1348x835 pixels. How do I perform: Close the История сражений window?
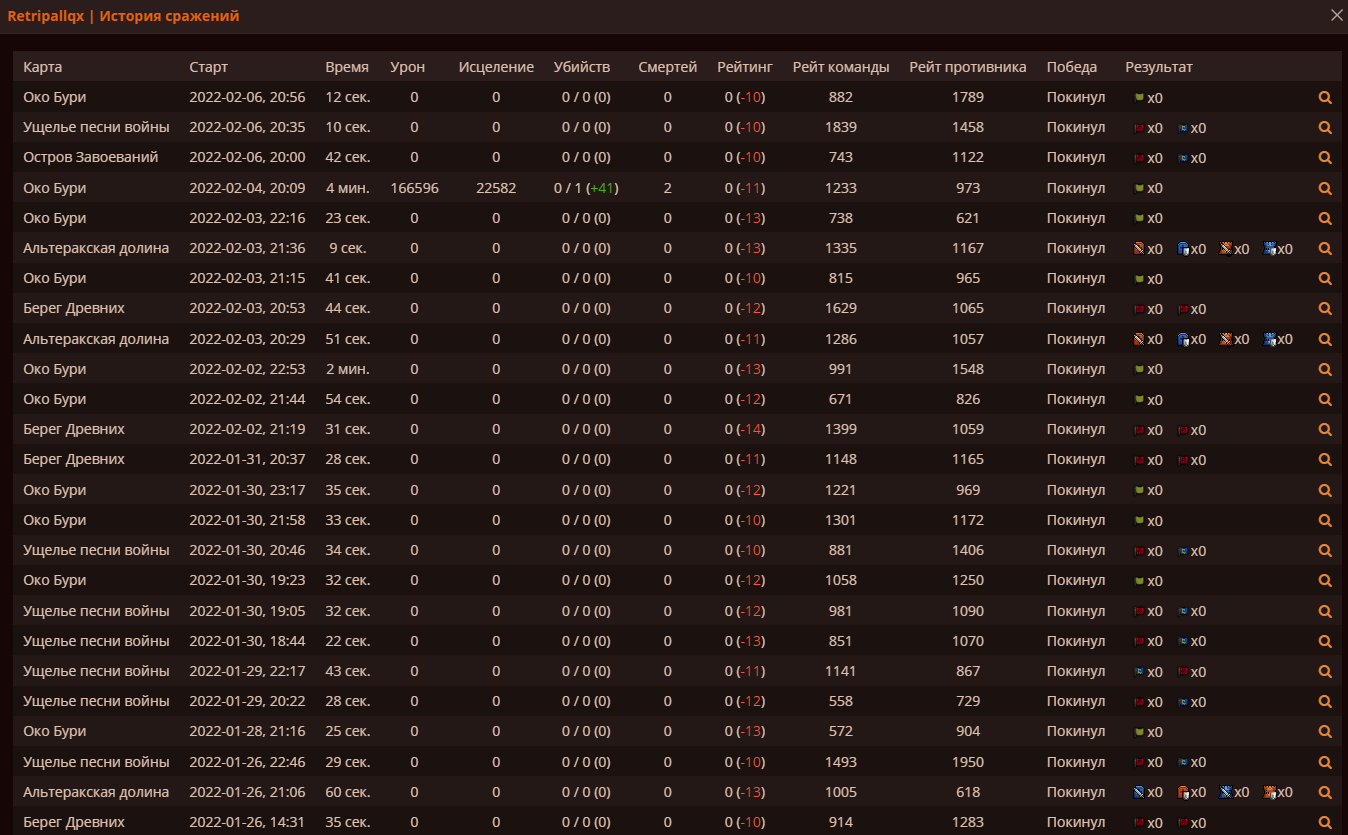[x=1336, y=15]
